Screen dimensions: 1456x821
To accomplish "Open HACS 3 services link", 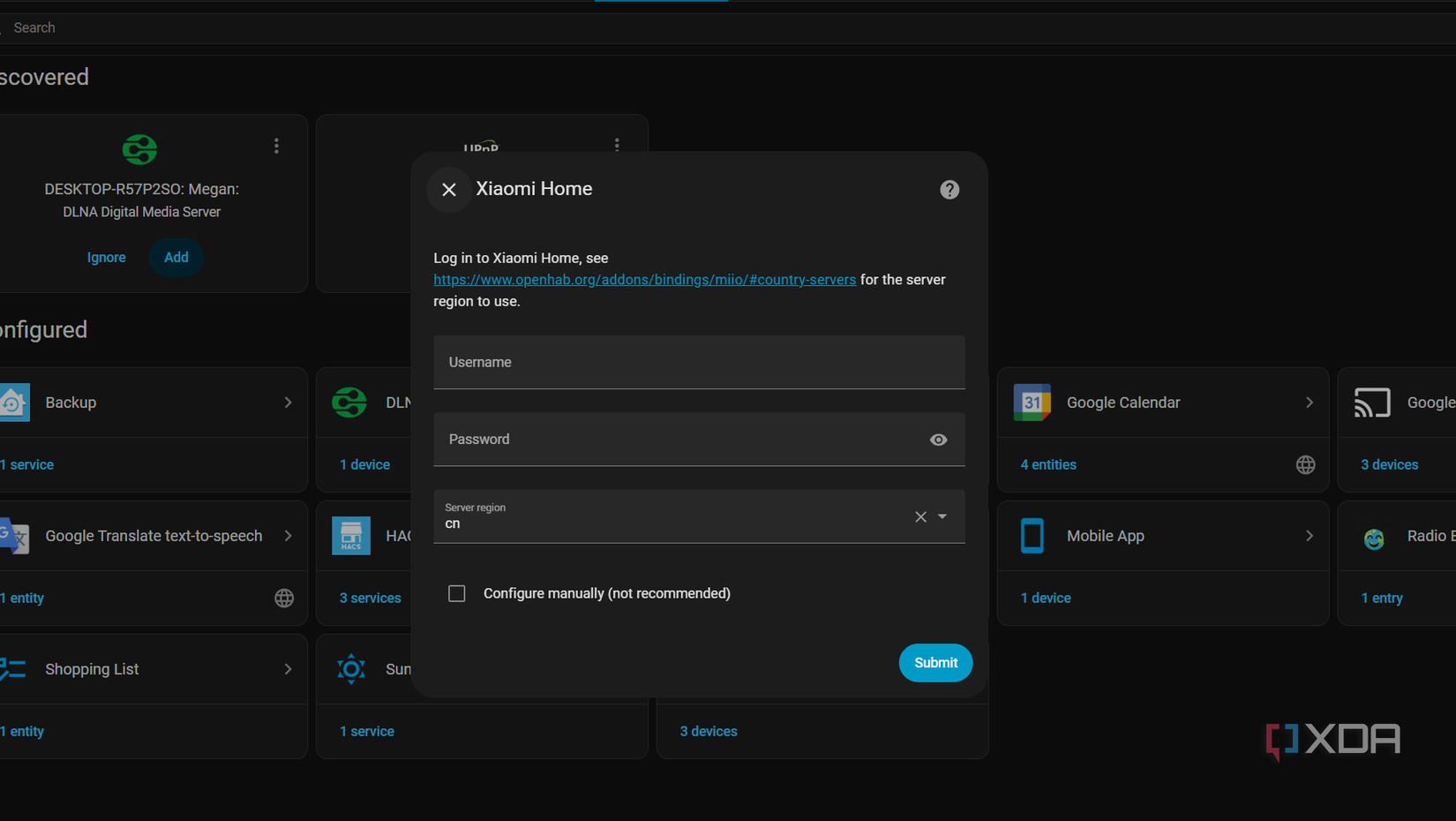I will 371,598.
